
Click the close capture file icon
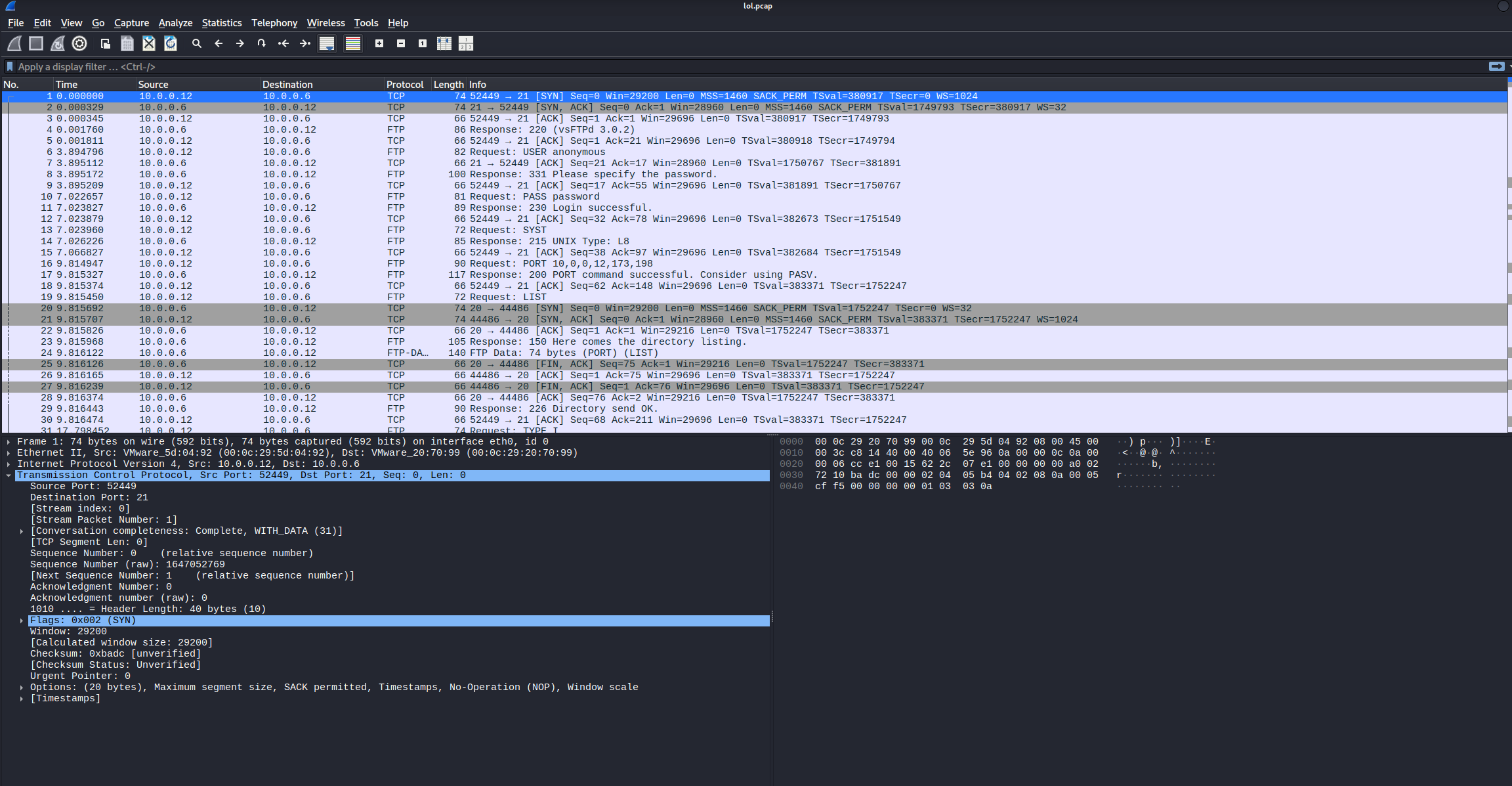[149, 43]
